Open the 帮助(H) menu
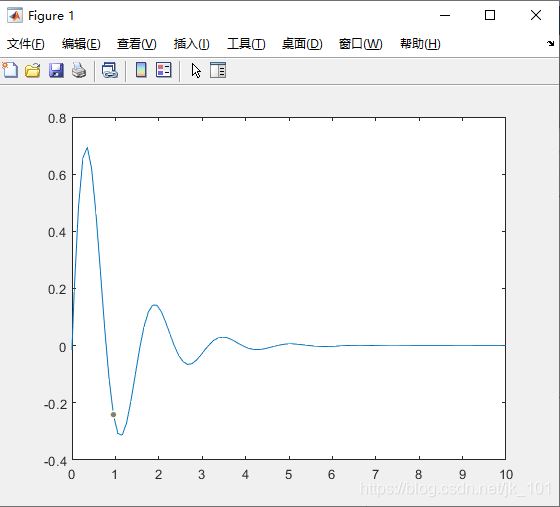The height and width of the screenshot is (507, 560). (420, 44)
